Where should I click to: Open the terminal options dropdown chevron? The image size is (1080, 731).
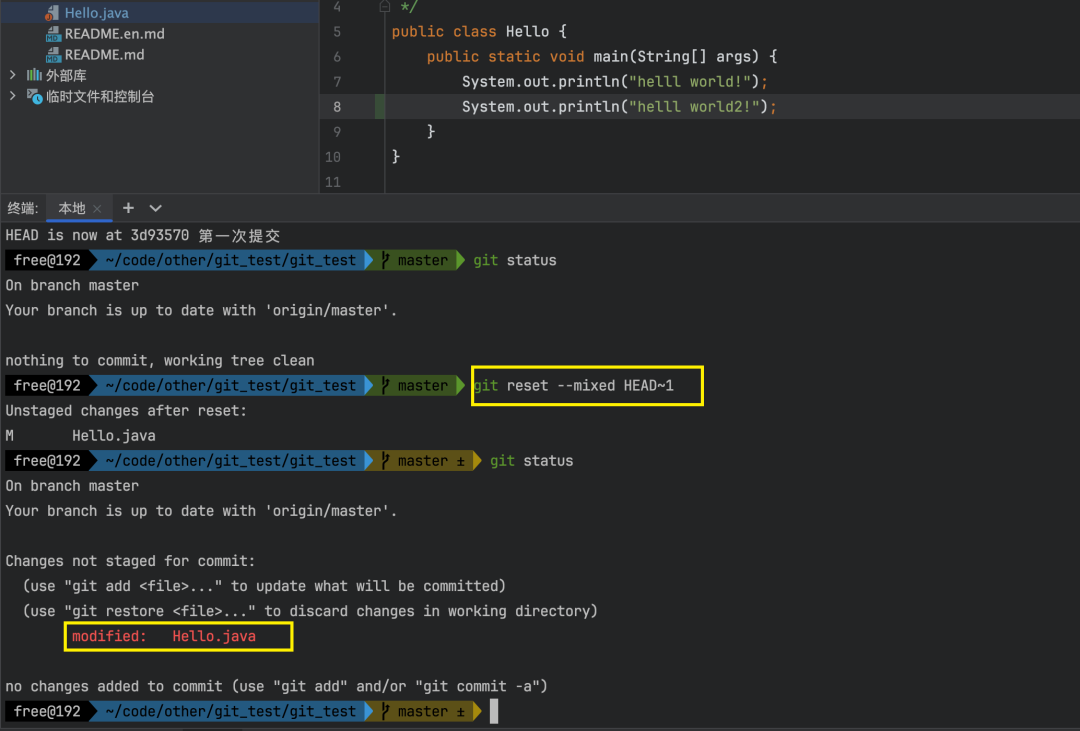pyautogui.click(x=156, y=208)
